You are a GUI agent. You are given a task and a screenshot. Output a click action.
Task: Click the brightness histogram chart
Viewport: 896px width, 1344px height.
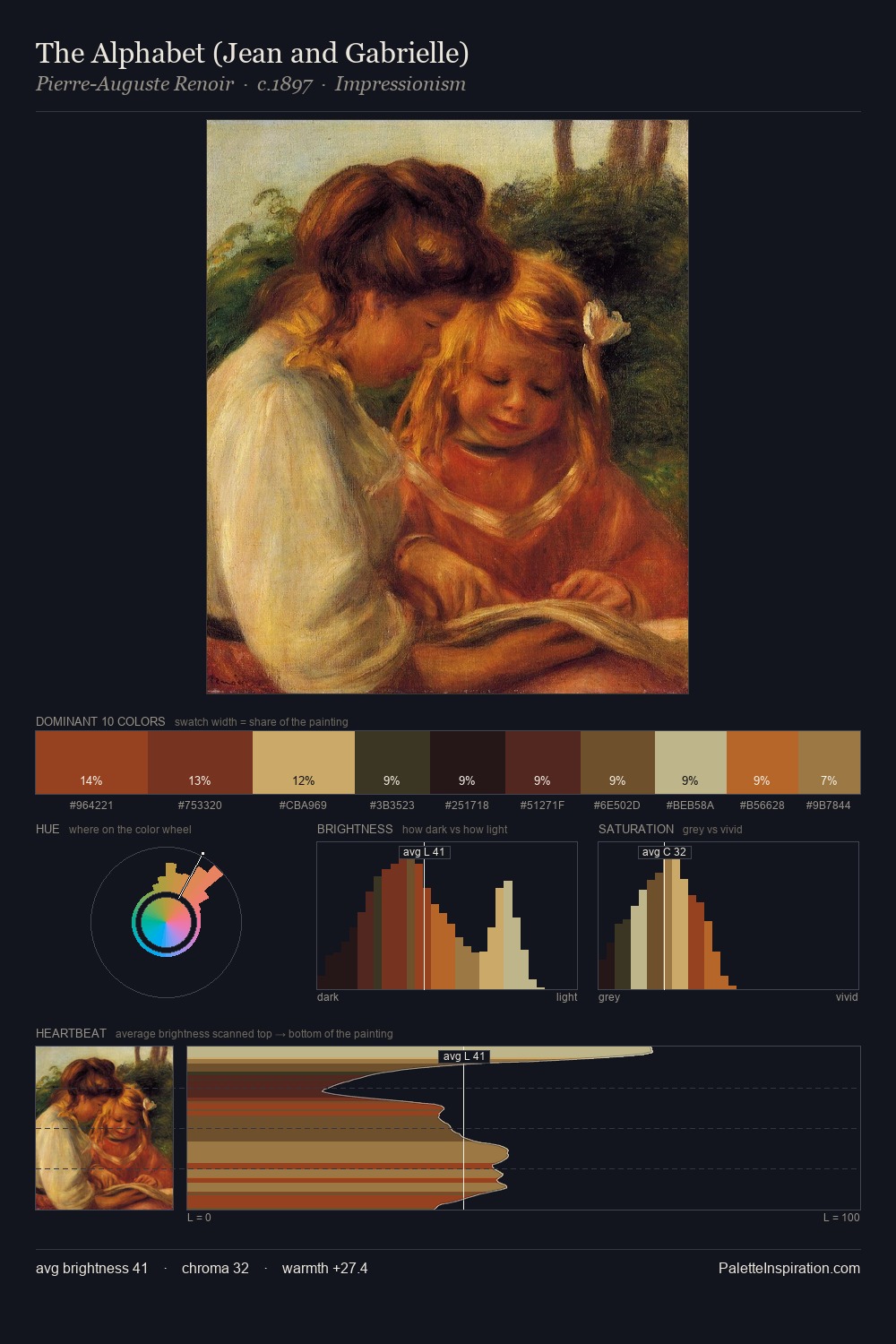(x=447, y=916)
